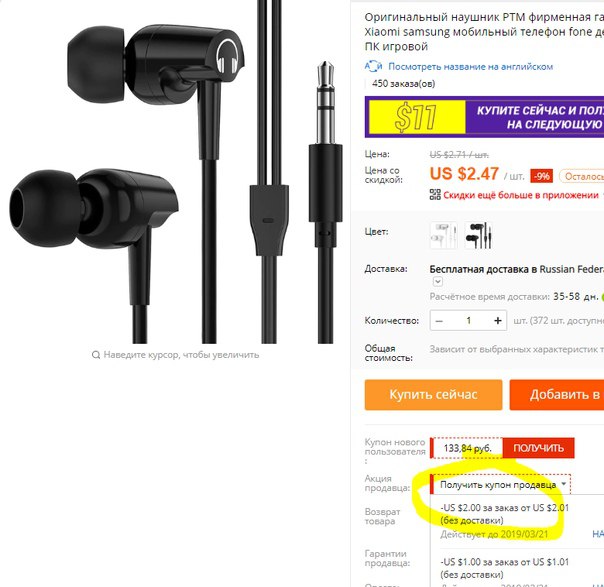The image size is (604, 587).
Task: Increase quantity with the plus button
Action: coord(498,320)
